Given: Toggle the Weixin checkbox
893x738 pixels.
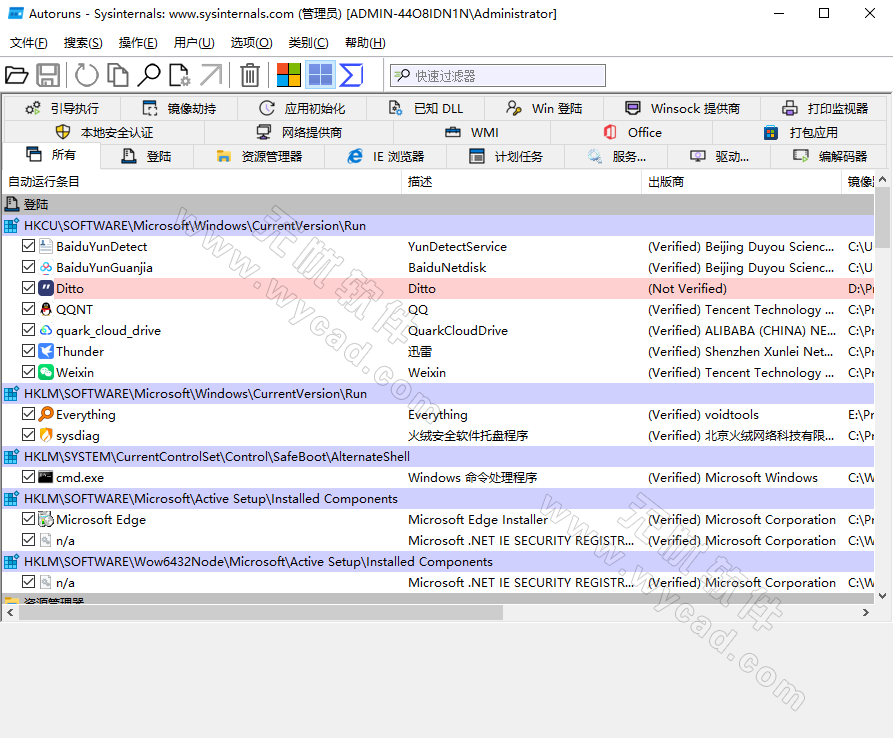Looking at the screenshot, I should 28,372.
